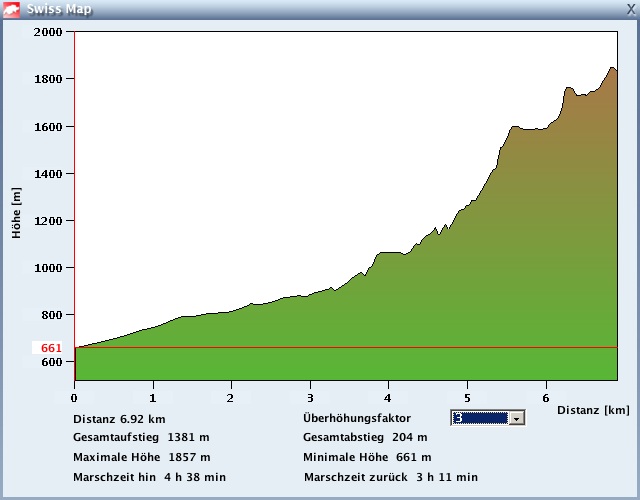Click the Swiss Map title bar text
Image resolution: width=640 pixels, height=500 pixels.
(59, 9)
